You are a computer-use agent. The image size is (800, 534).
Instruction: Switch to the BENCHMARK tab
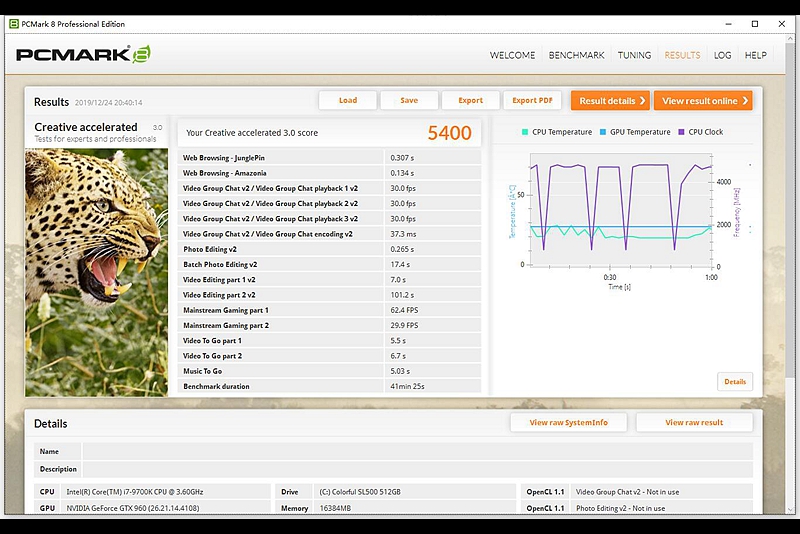click(x=576, y=56)
